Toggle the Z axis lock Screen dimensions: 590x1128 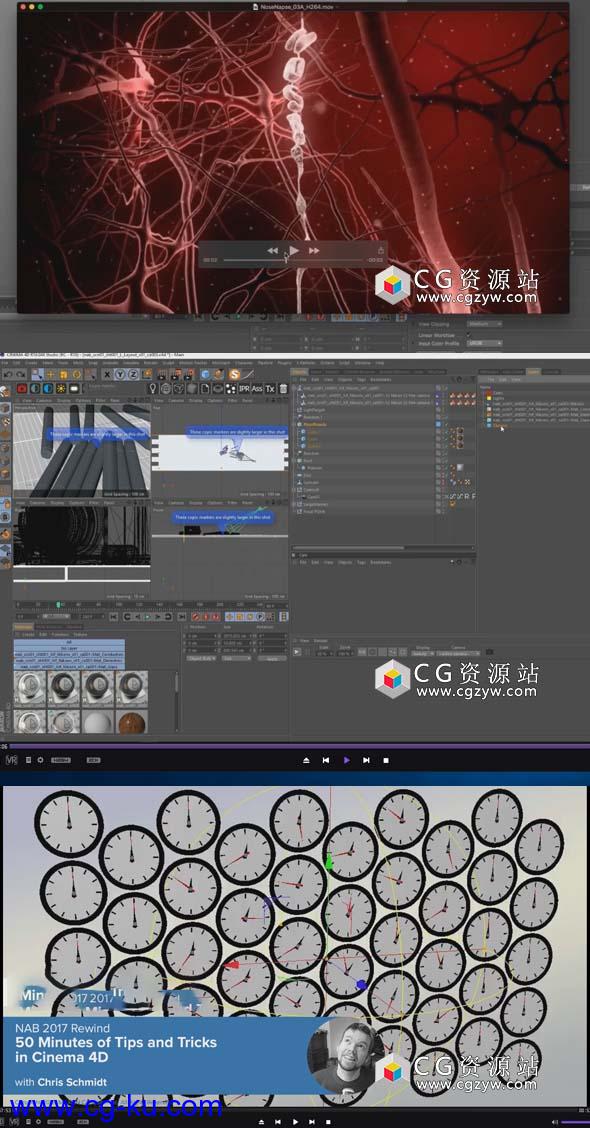coord(133,374)
